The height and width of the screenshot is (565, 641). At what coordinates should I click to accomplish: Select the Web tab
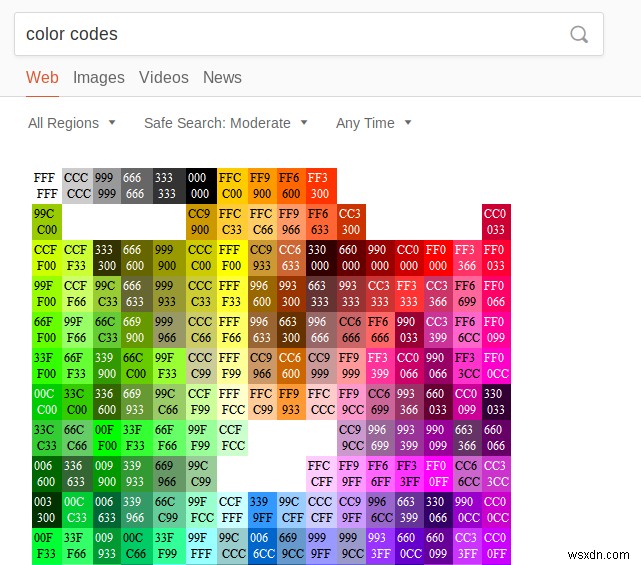click(x=42, y=78)
